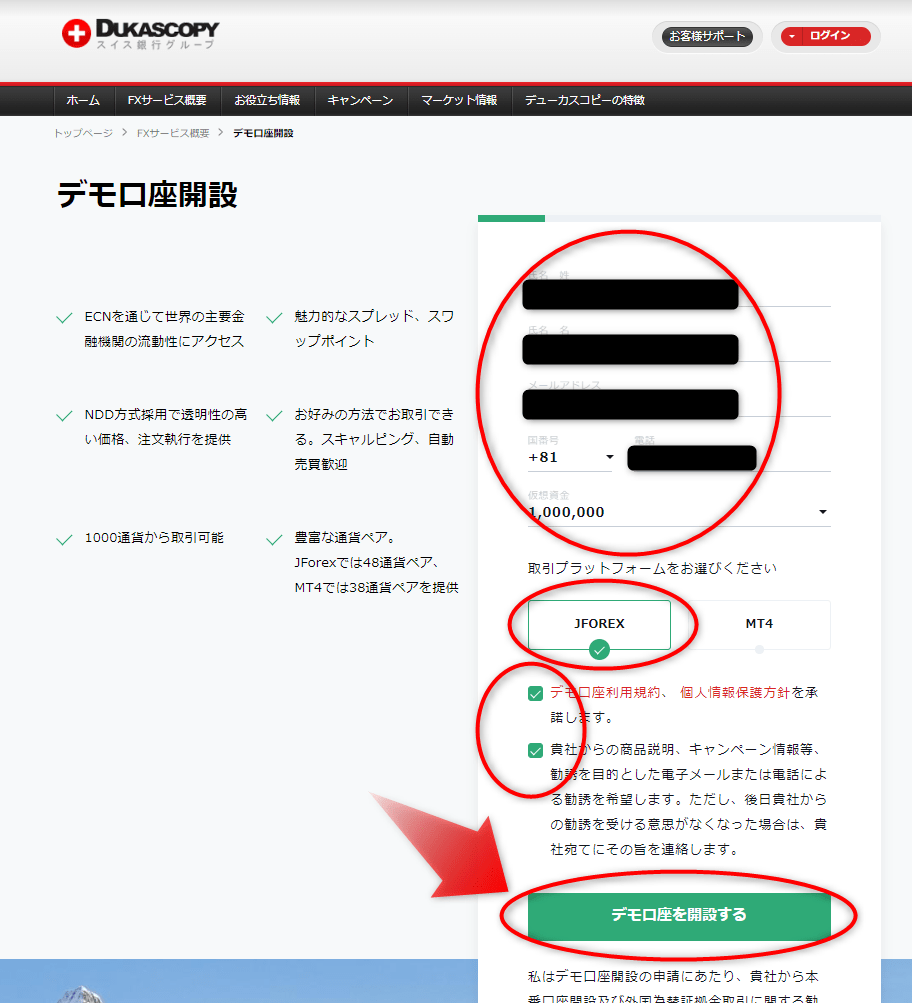Select JFOREX as the trading platform
Viewport: 912px width, 1003px height.
point(598,621)
